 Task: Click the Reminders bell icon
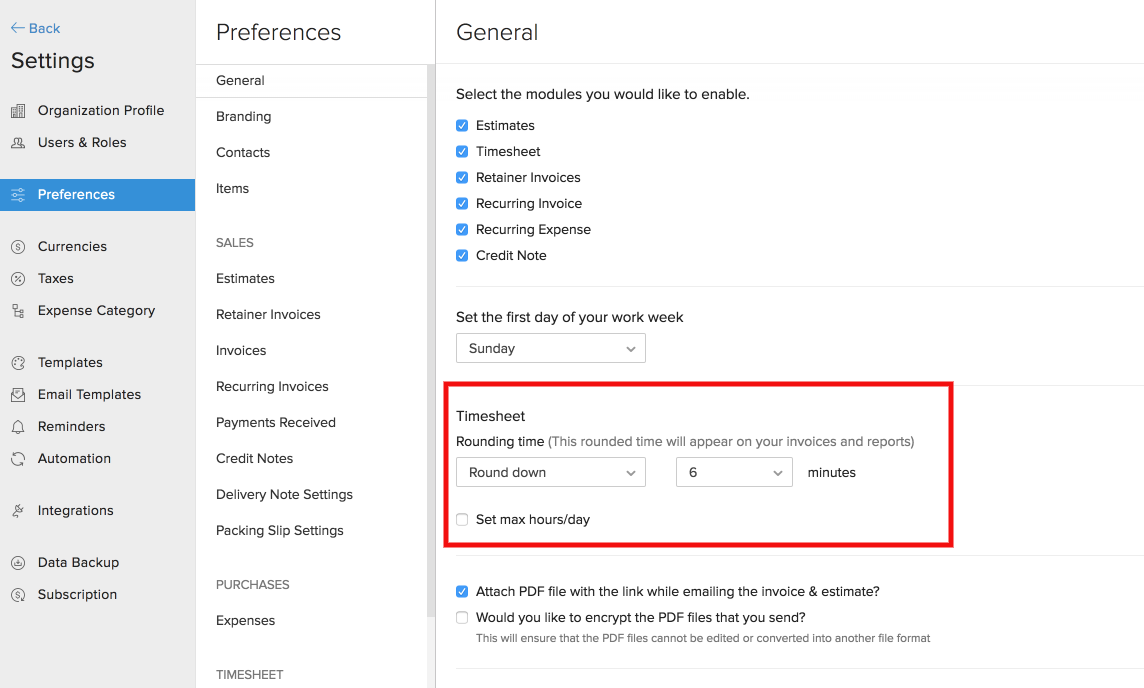point(18,427)
